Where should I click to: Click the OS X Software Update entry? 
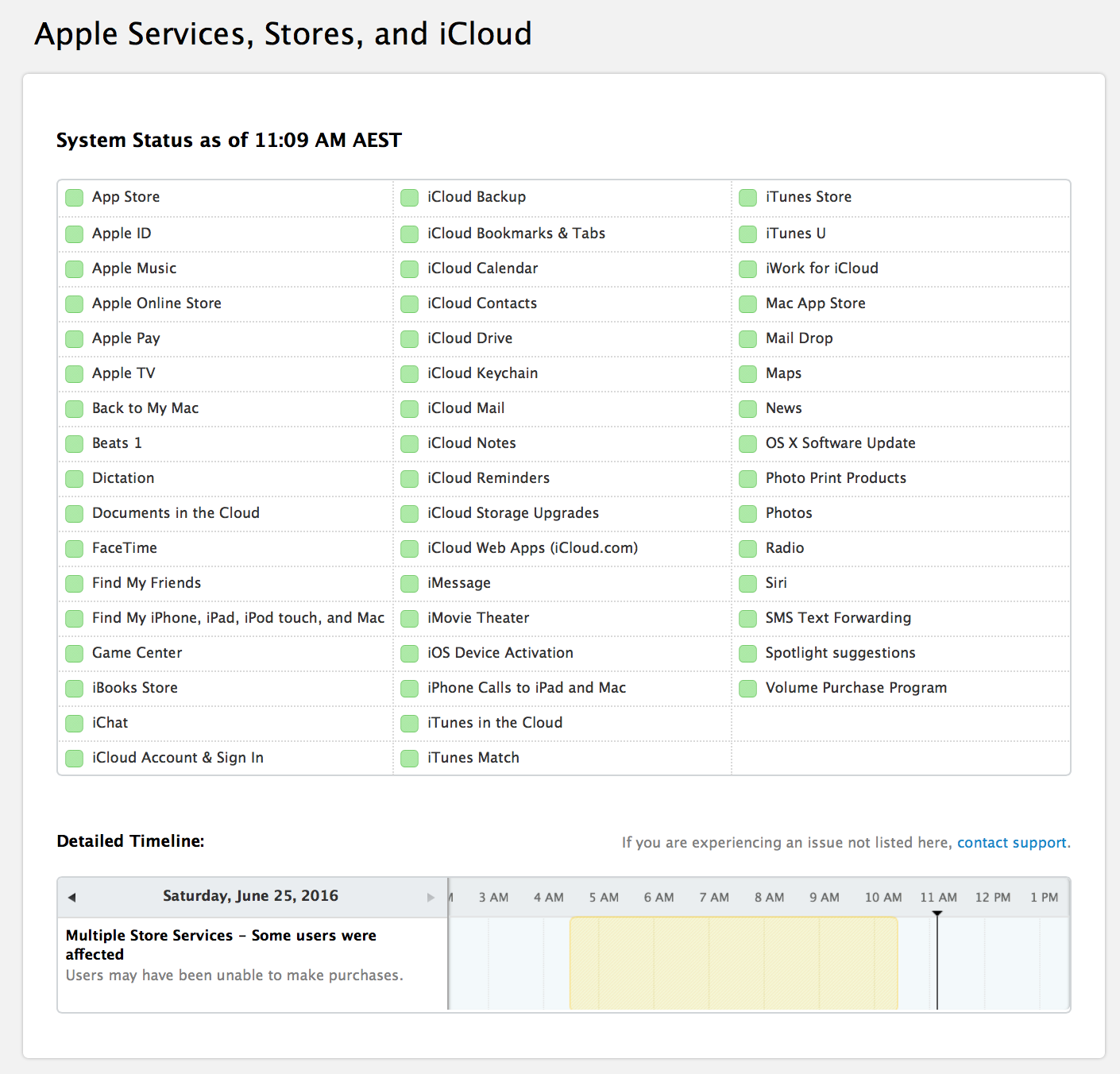(840, 443)
